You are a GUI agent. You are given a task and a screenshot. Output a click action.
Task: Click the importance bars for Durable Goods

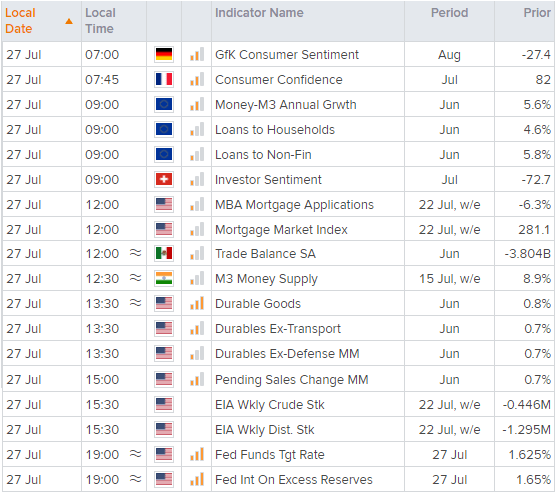pyautogui.click(x=197, y=303)
